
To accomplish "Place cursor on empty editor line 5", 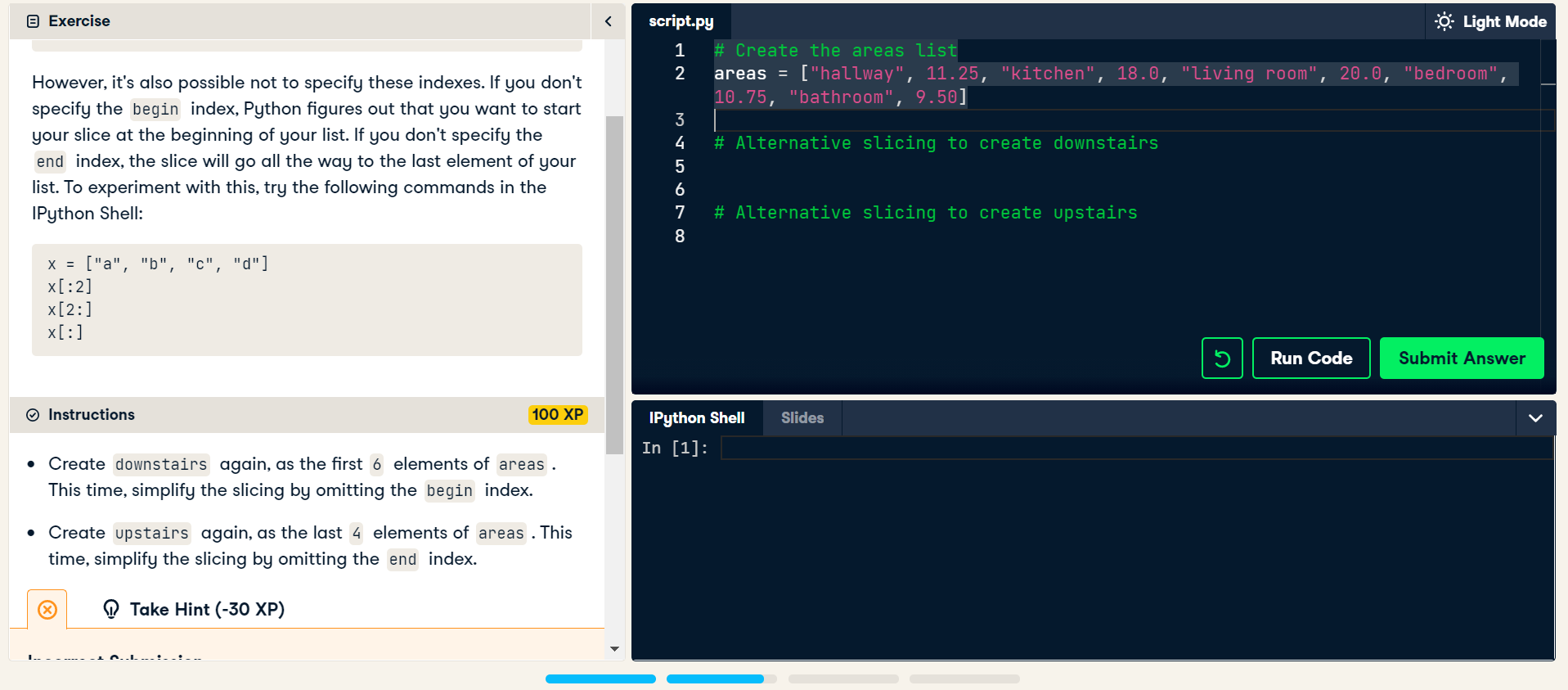I will 1129,166.
